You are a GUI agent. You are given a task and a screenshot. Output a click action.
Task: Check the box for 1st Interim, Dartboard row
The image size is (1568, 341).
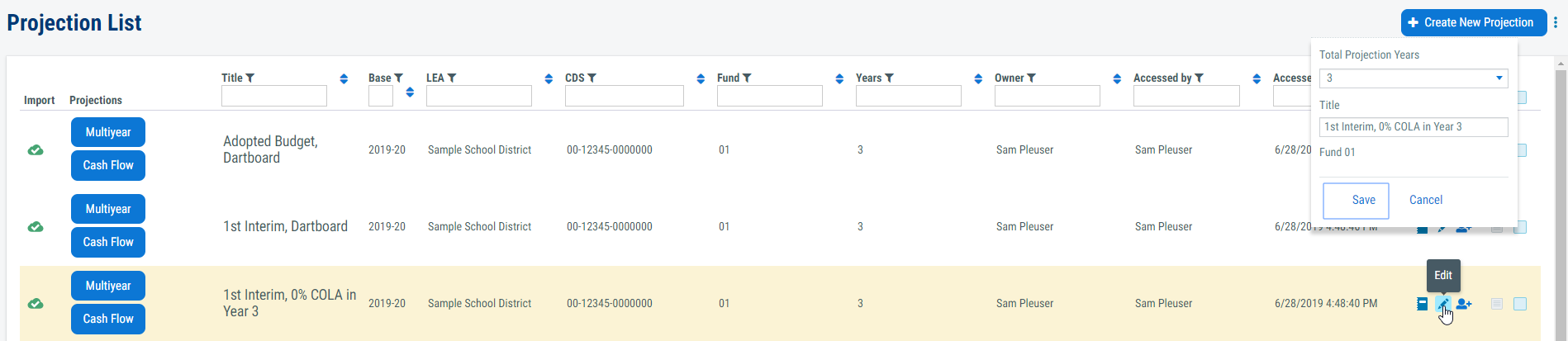[1520, 227]
